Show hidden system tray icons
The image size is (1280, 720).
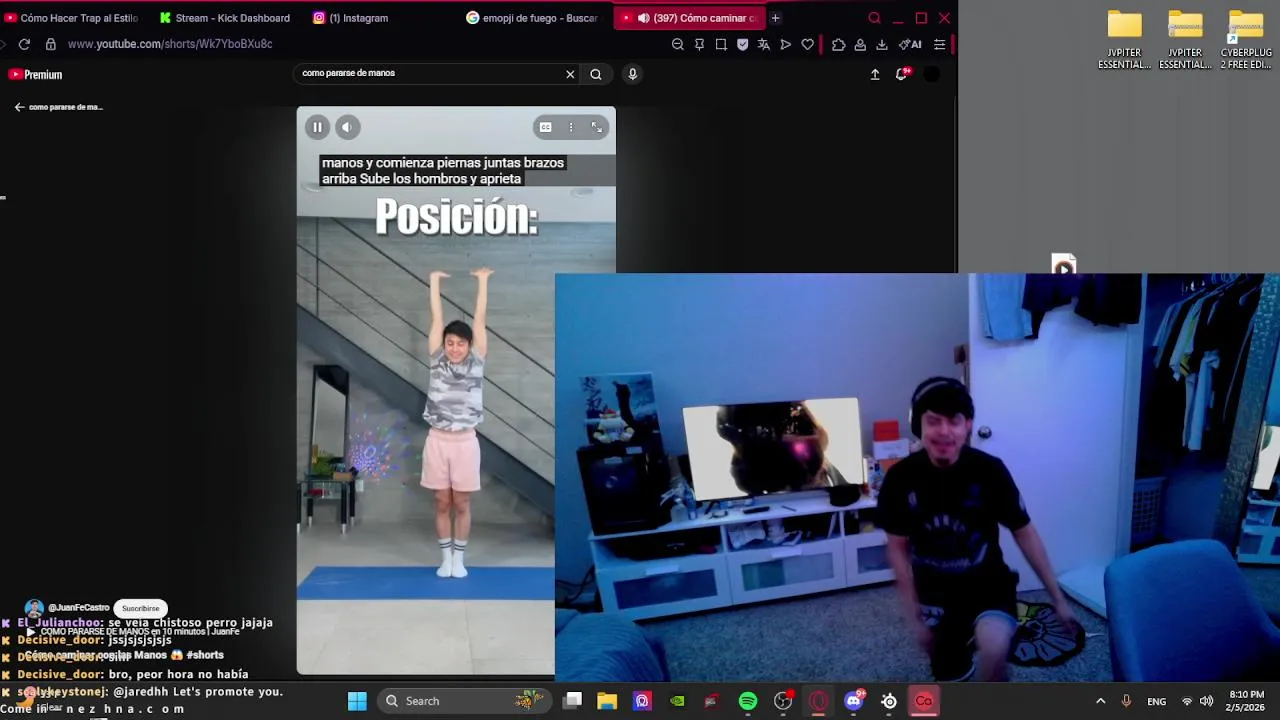1101,701
